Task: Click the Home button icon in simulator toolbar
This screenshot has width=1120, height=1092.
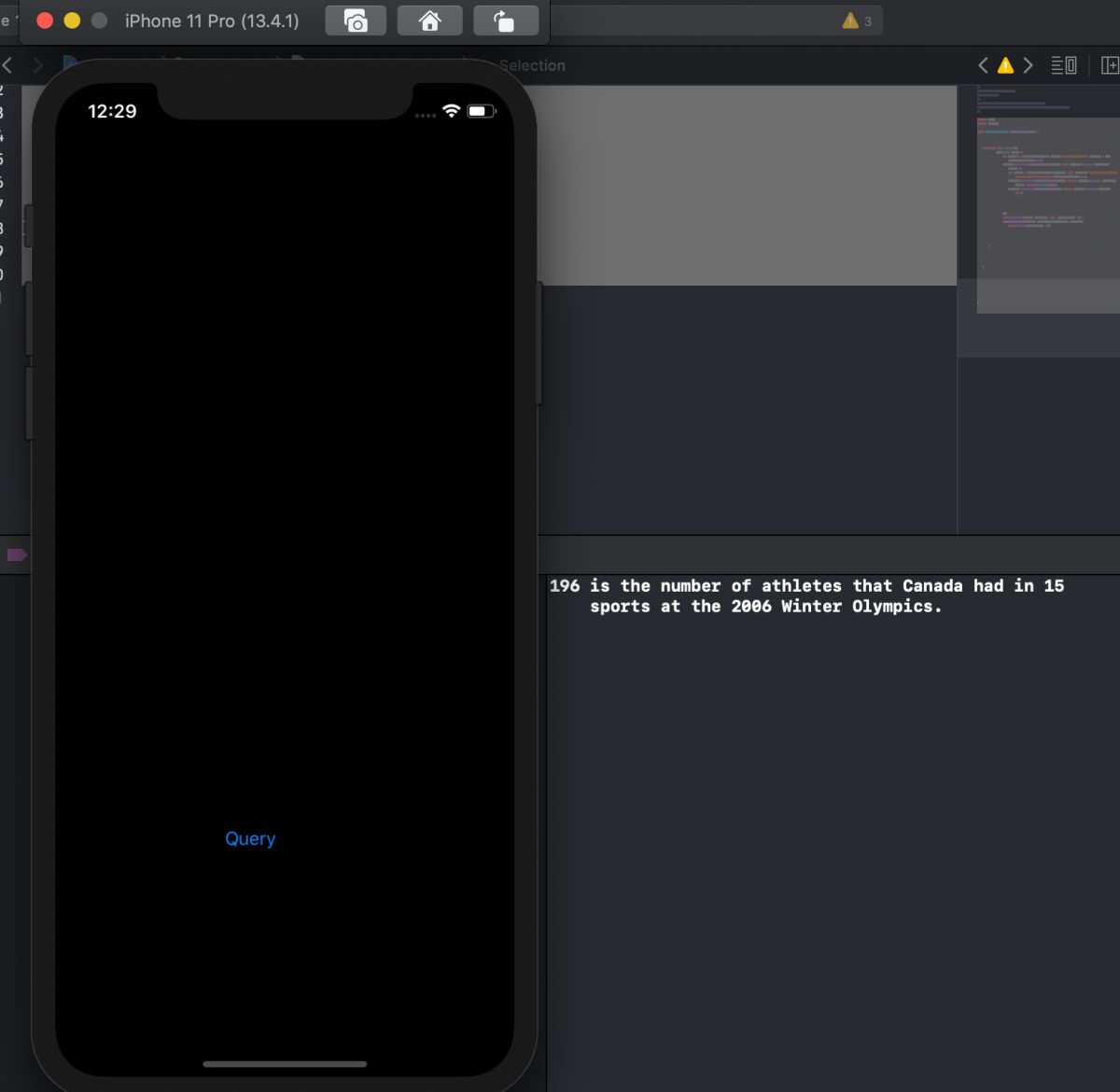Action: [429, 21]
